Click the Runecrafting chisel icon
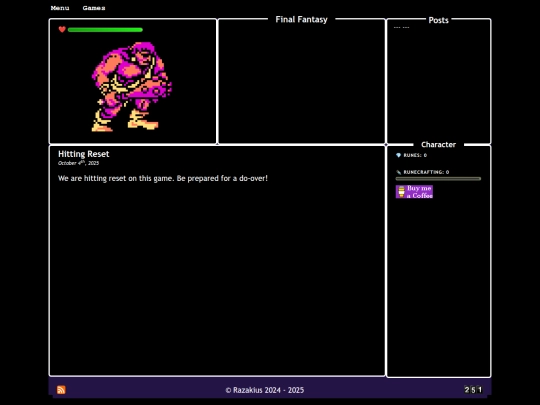The width and height of the screenshot is (540, 405). pyautogui.click(x=398, y=172)
